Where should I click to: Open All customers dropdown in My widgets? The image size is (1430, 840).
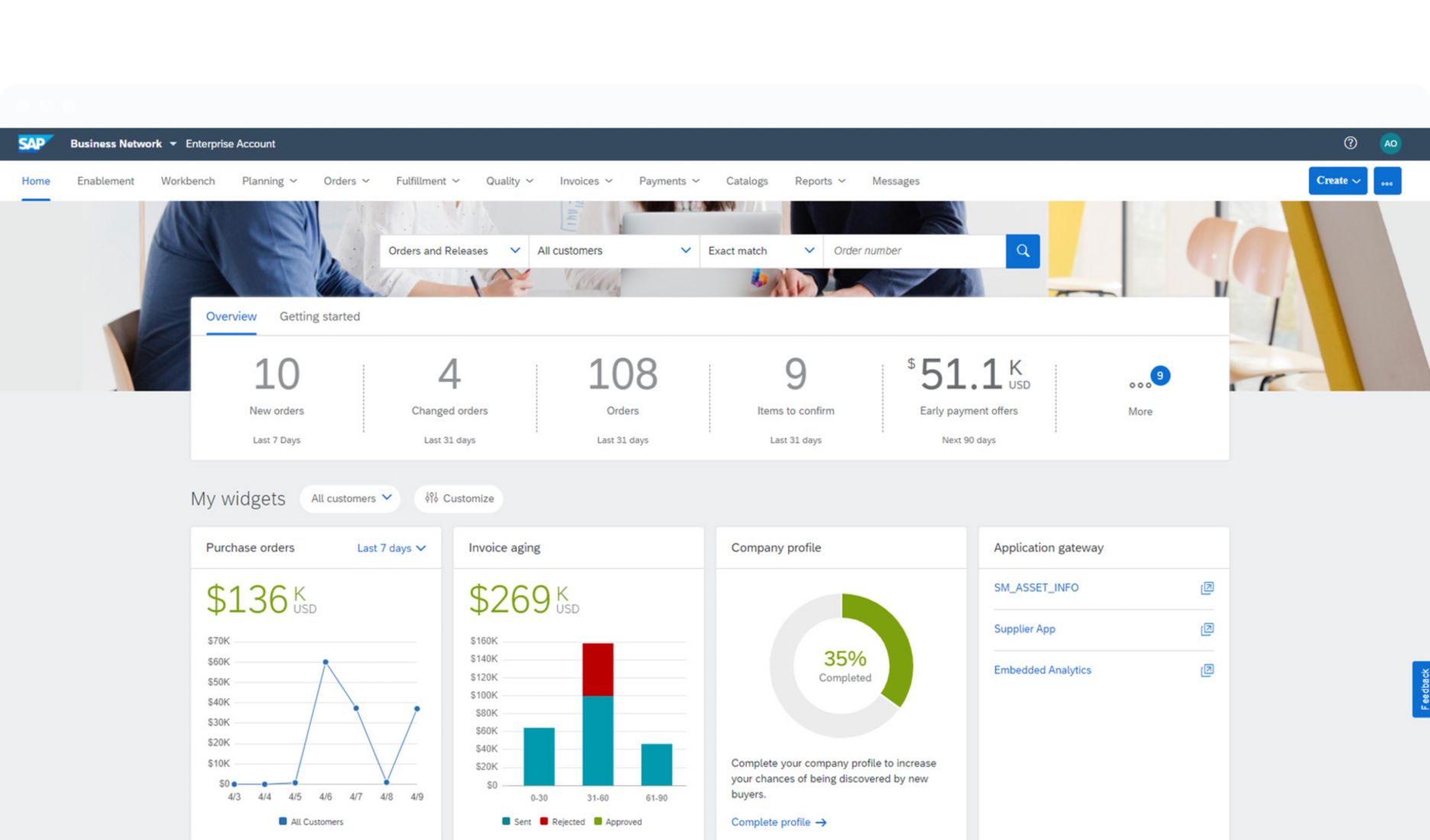coord(350,498)
